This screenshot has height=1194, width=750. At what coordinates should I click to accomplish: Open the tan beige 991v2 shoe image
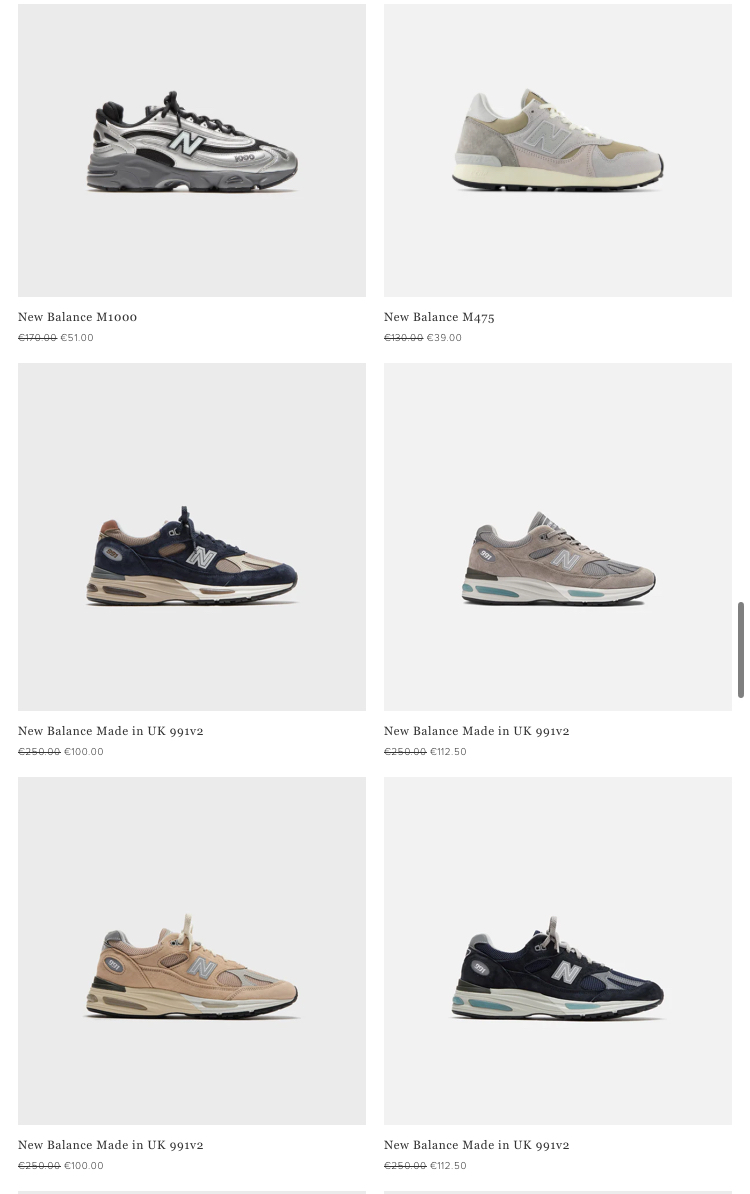(192, 950)
